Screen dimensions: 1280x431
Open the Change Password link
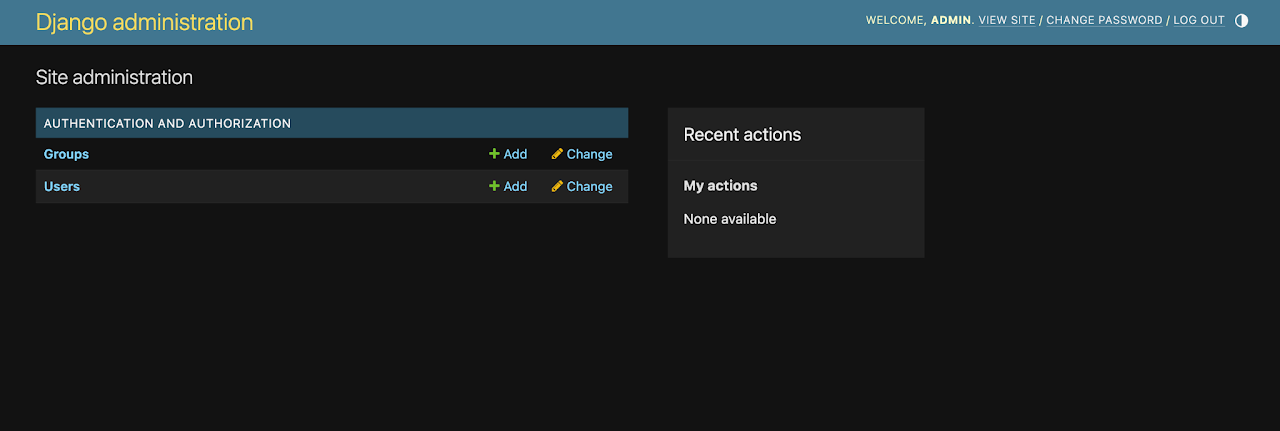tap(1104, 20)
